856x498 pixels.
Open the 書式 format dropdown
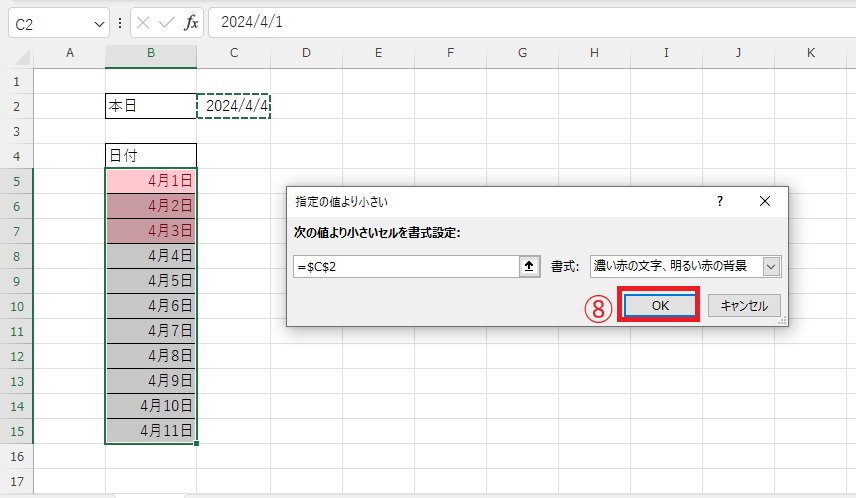(x=771, y=266)
